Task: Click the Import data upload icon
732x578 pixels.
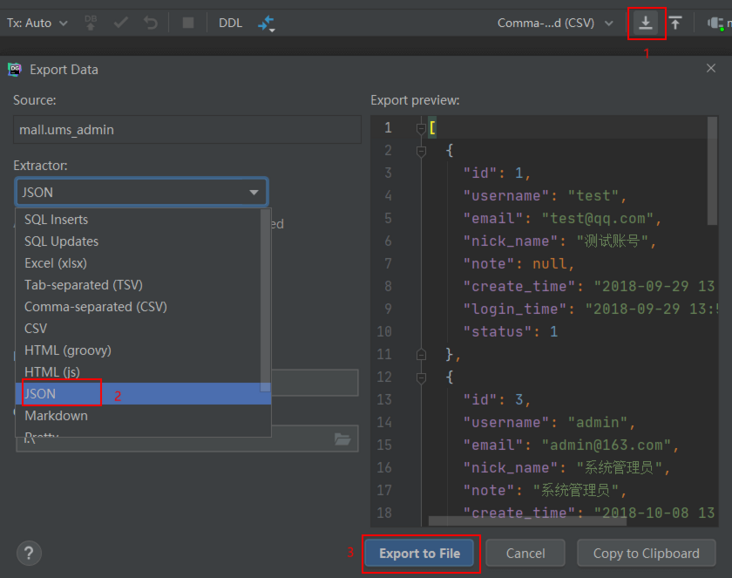Action: (676, 23)
